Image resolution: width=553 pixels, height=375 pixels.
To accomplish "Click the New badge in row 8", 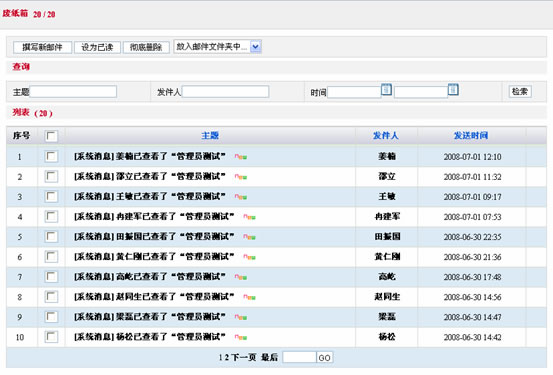I will coord(249,297).
